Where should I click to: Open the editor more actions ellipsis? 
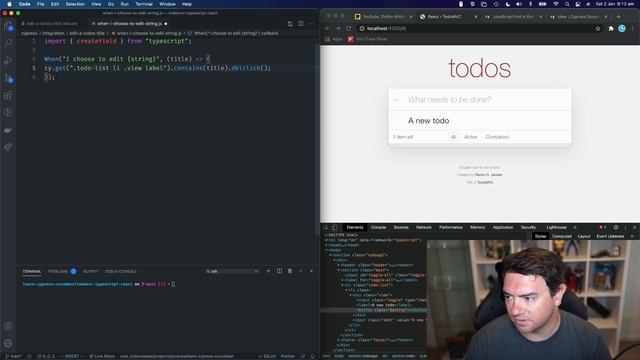pos(311,24)
